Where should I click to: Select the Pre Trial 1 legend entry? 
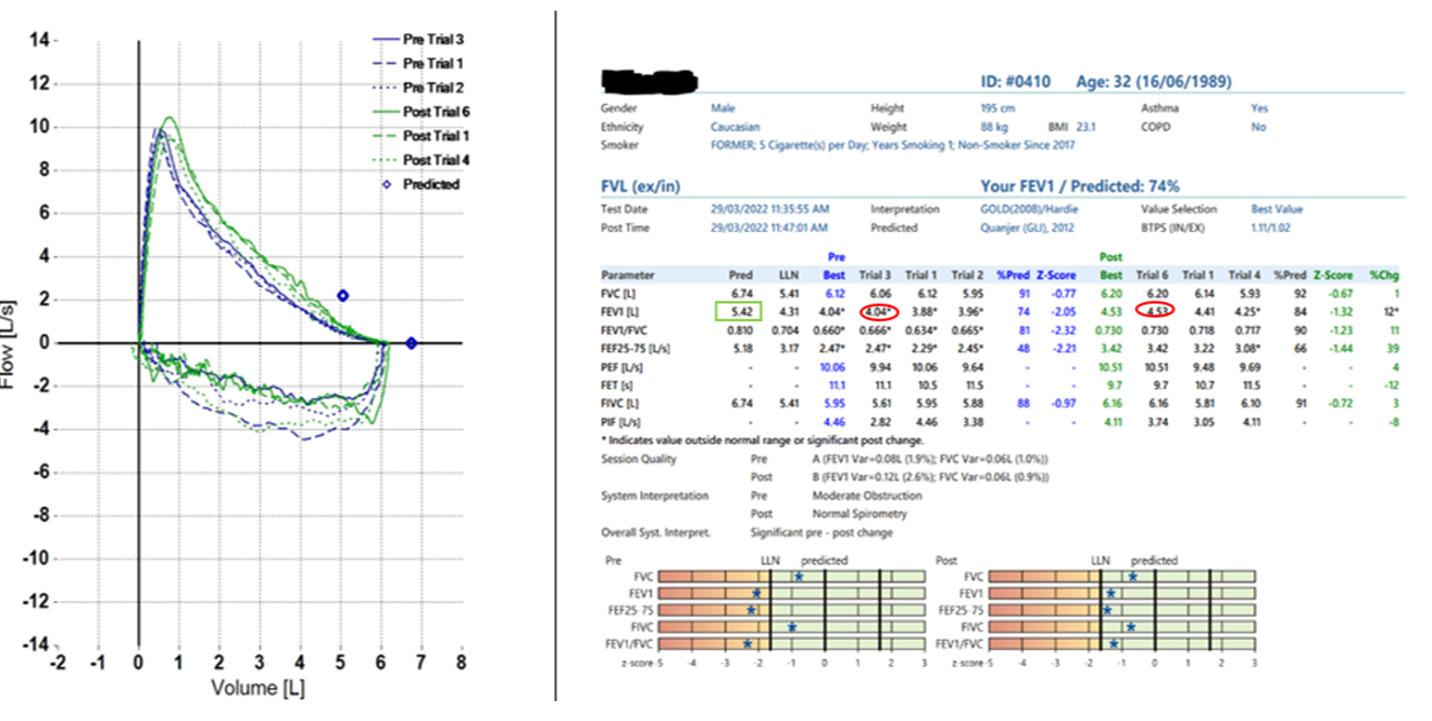(x=417, y=63)
